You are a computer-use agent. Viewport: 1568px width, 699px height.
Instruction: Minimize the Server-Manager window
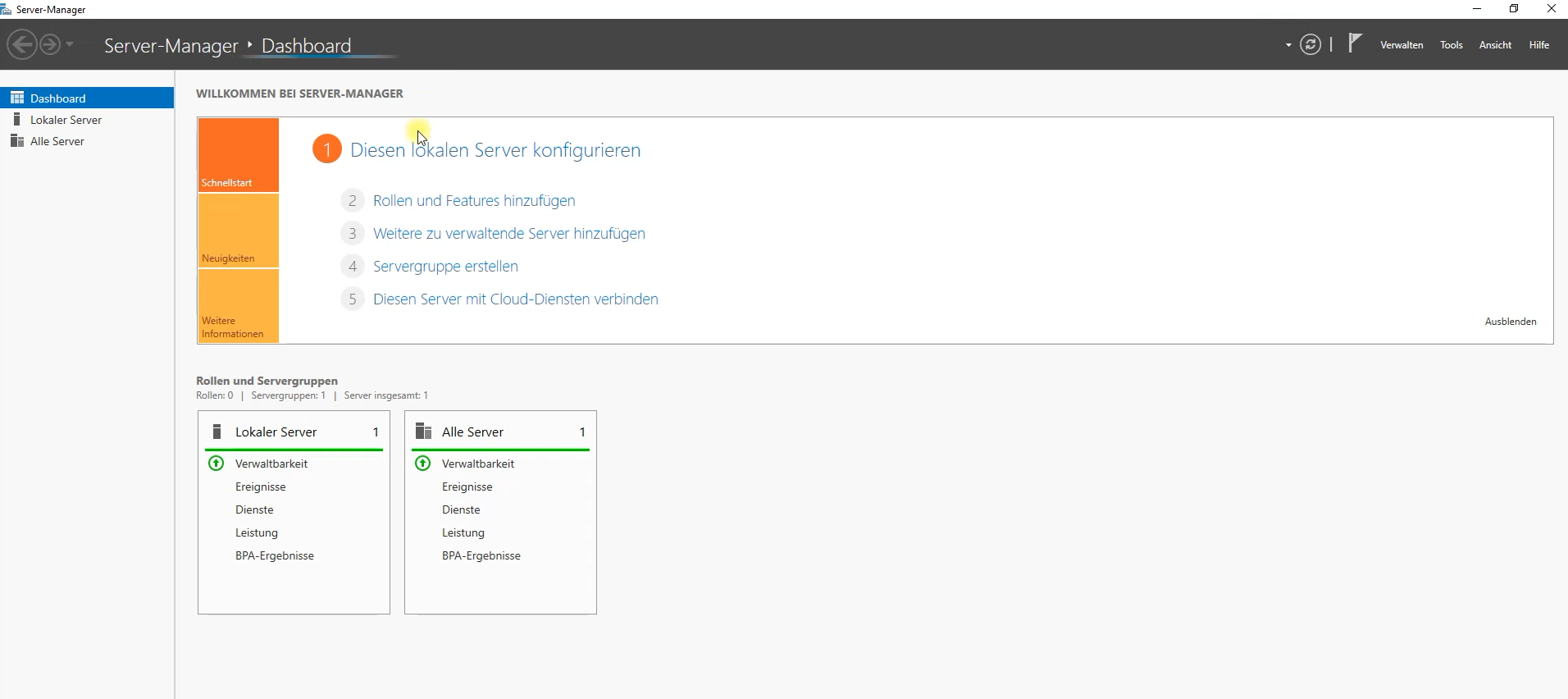[1477, 9]
